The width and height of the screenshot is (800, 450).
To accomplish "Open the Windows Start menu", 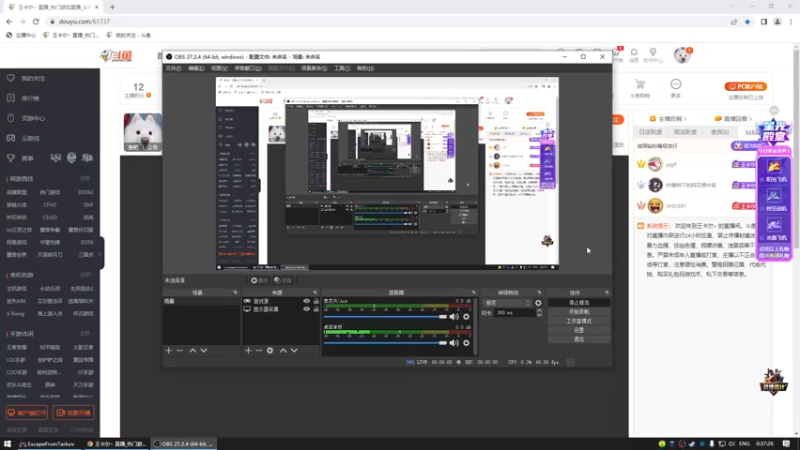I will click(x=7, y=444).
